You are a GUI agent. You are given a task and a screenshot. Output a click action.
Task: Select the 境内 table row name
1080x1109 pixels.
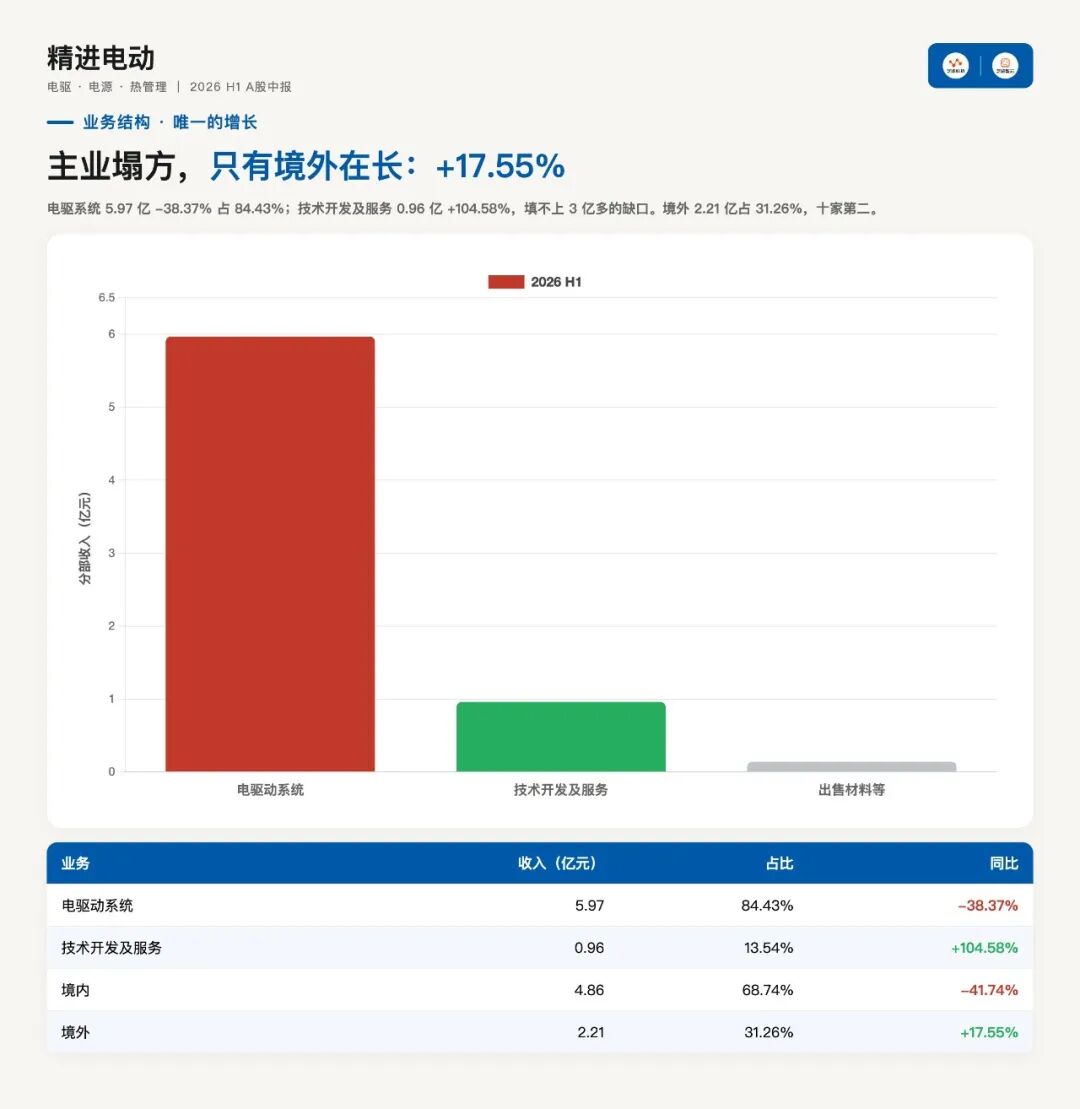point(76,990)
